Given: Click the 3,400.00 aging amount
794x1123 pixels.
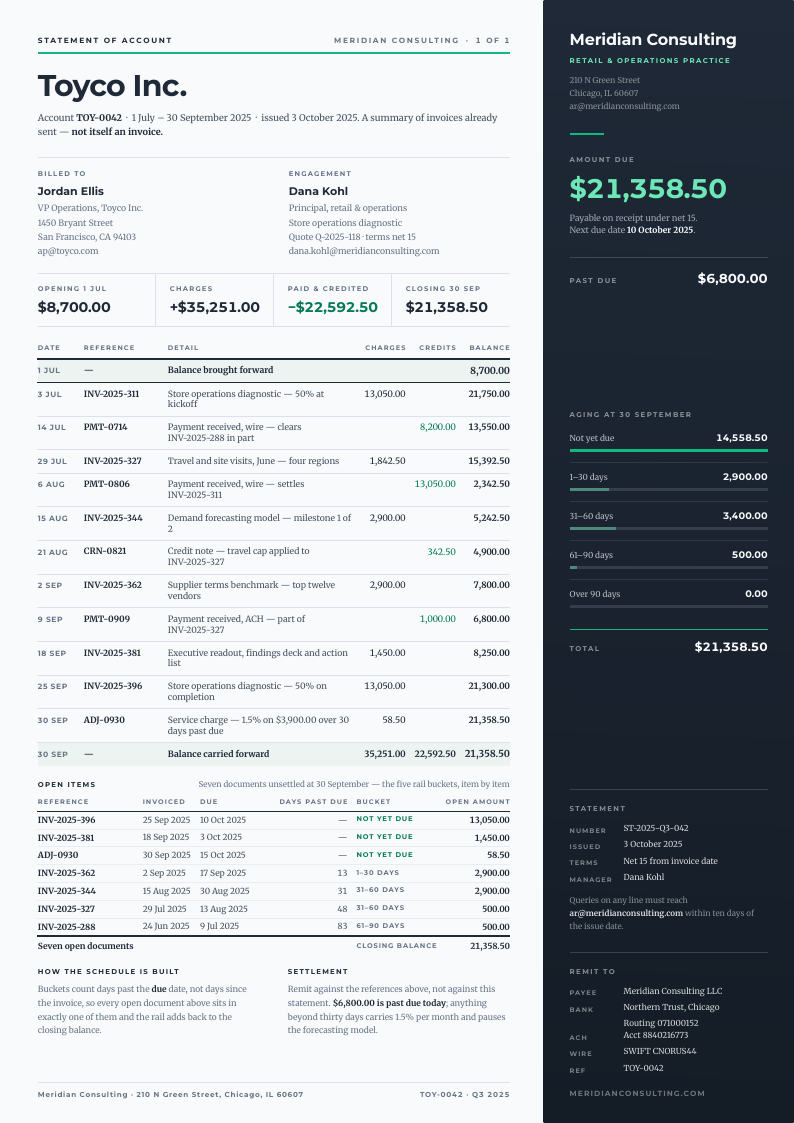Looking at the screenshot, I should click(x=745, y=516).
